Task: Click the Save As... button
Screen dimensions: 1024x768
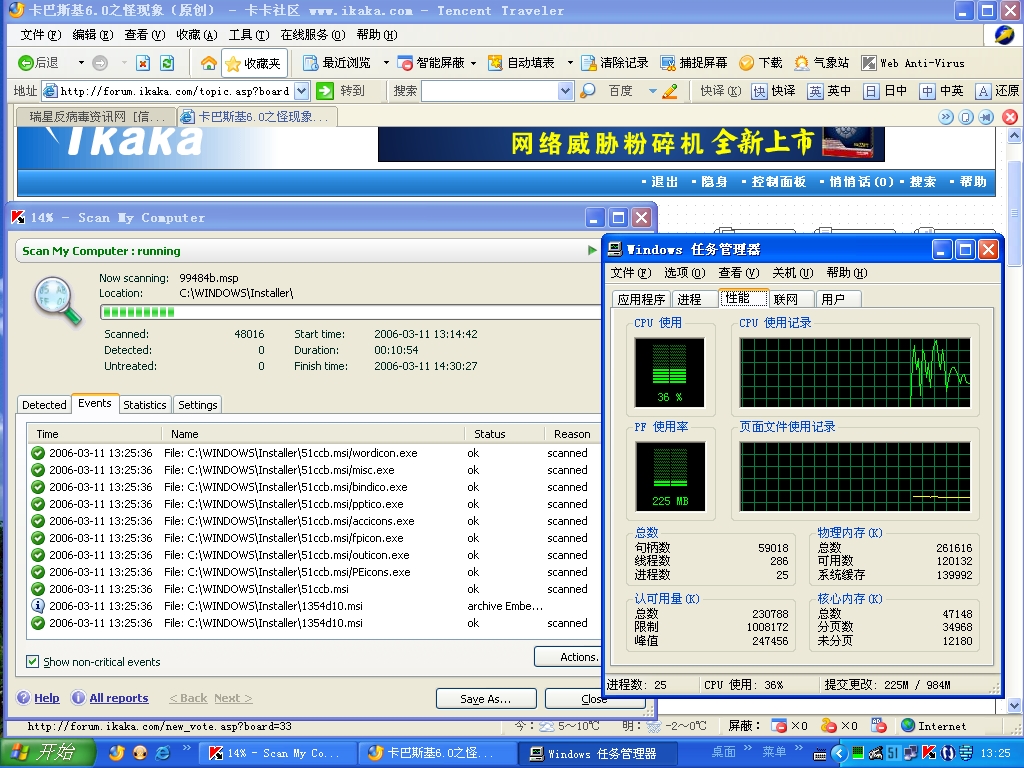Action: pos(486,699)
